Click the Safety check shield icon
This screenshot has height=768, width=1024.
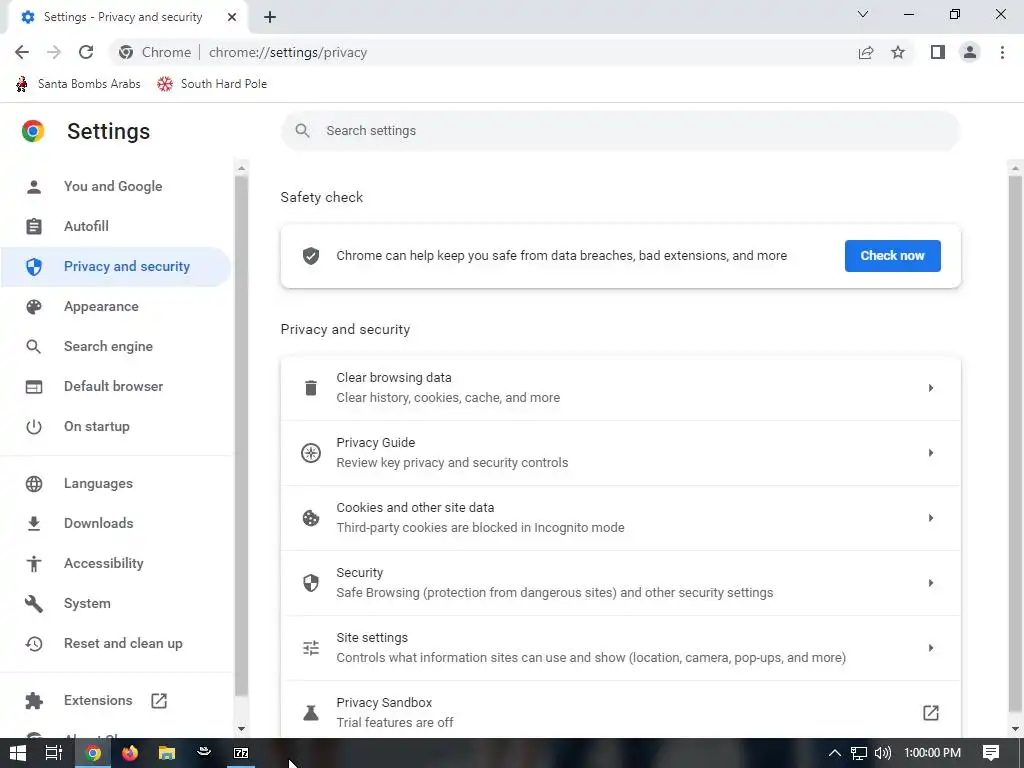(311, 256)
